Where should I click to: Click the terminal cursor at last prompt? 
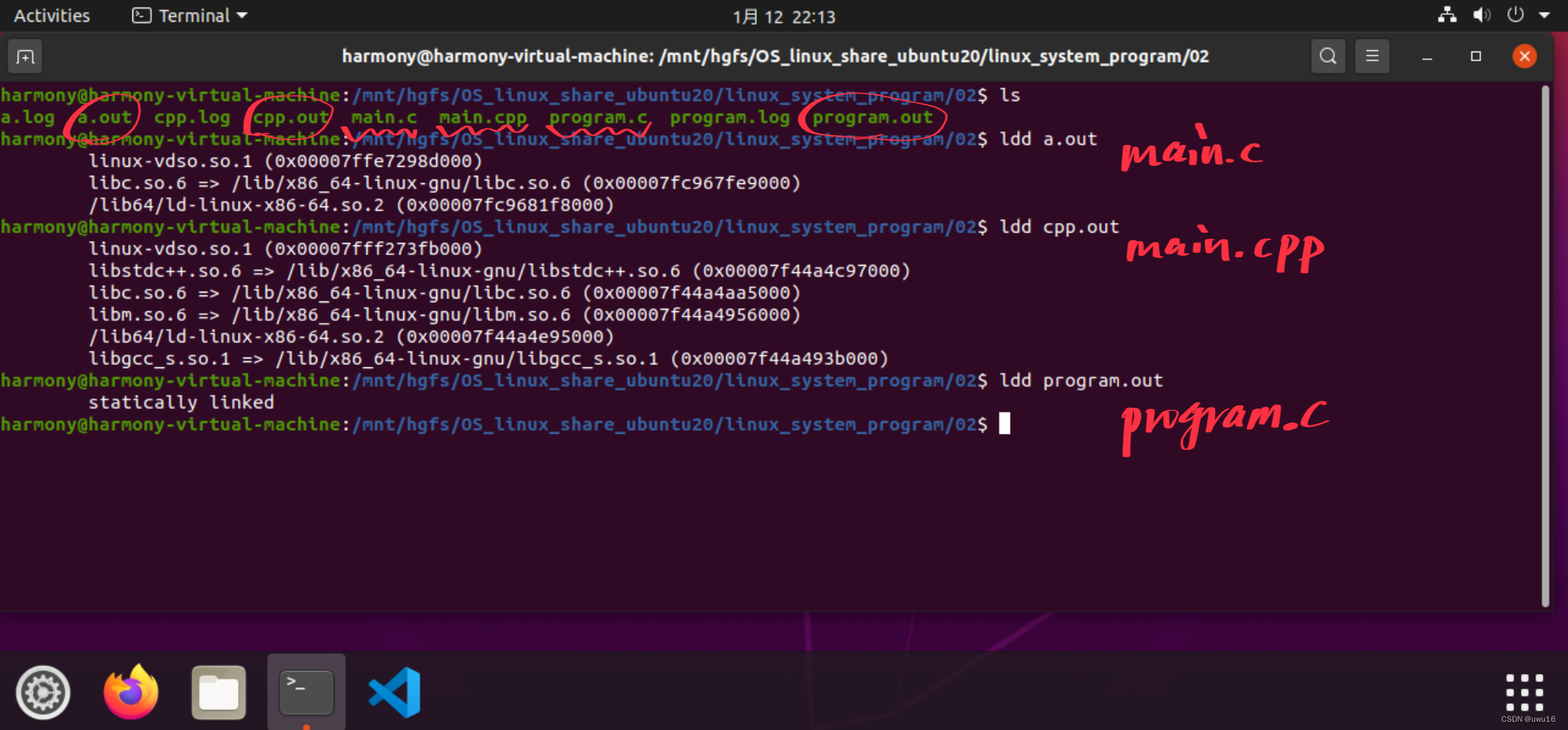(1005, 424)
